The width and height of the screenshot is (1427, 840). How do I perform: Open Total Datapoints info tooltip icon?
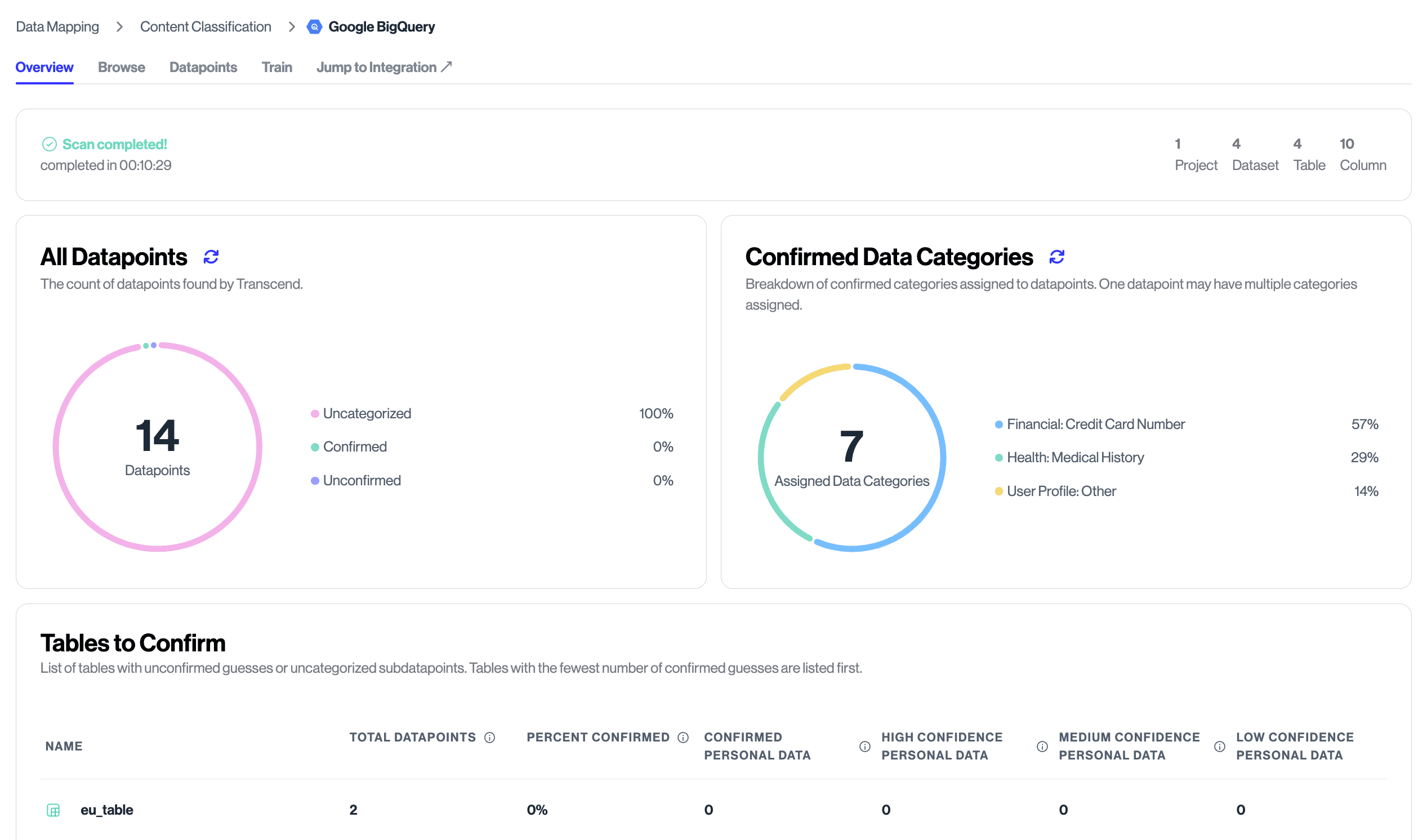click(490, 737)
